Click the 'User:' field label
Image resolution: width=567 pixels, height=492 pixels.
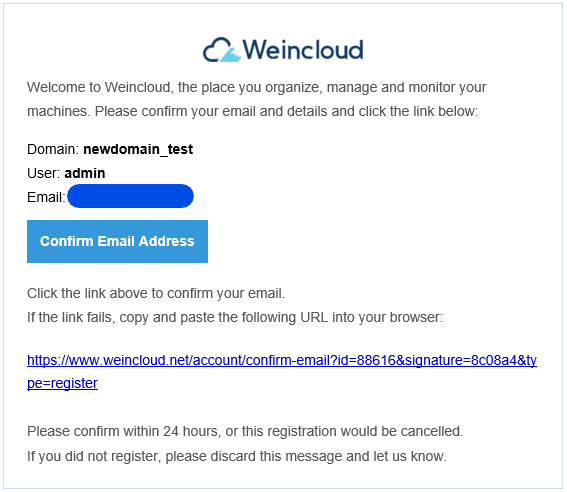pos(44,173)
